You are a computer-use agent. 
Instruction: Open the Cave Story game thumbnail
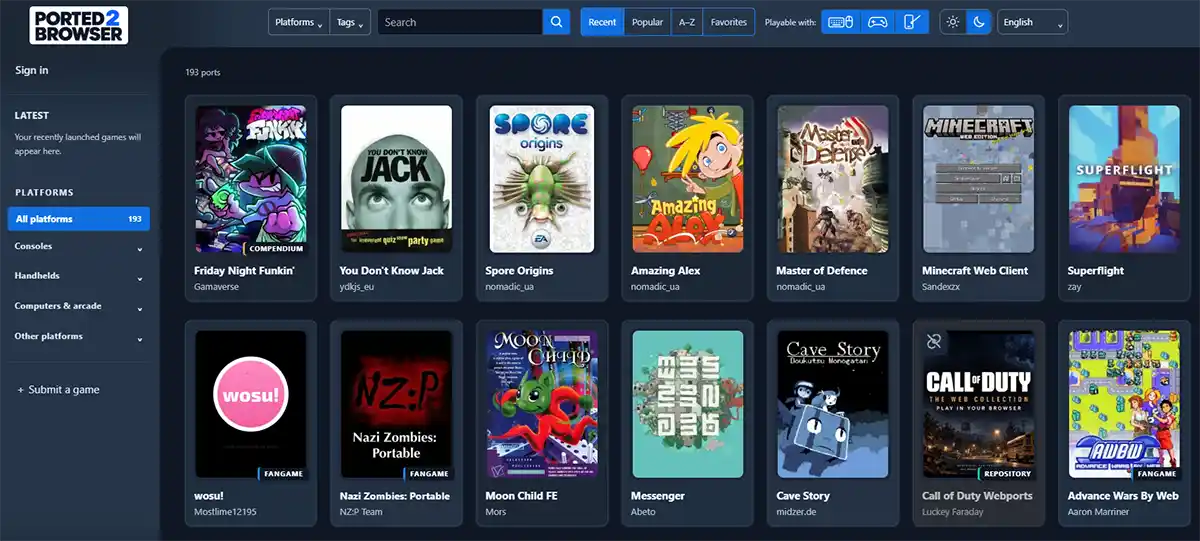832,405
